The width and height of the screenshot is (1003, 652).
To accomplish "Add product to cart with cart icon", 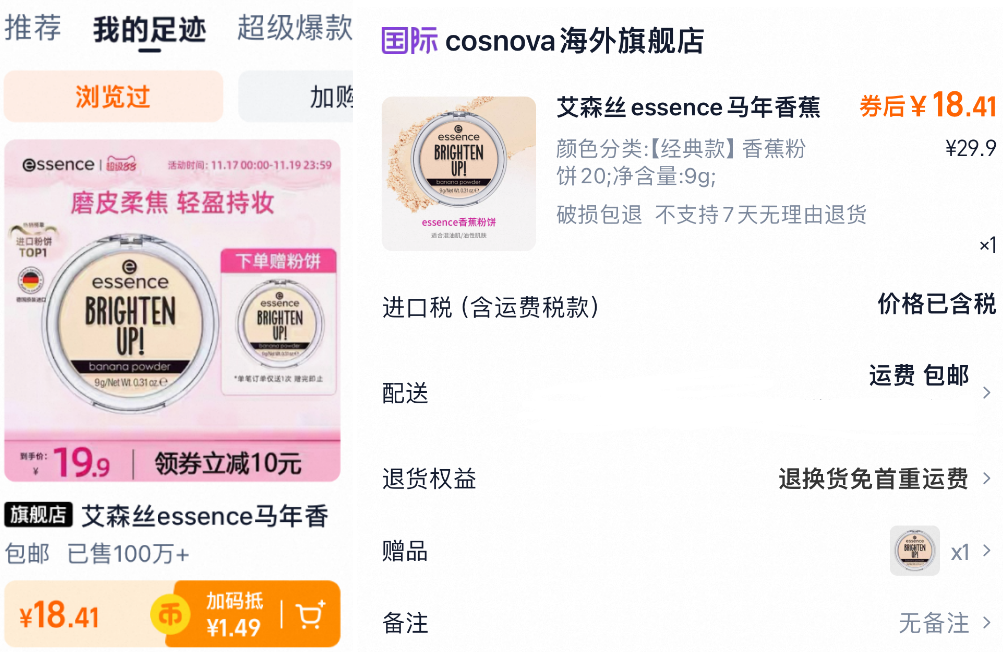I will tap(312, 616).
